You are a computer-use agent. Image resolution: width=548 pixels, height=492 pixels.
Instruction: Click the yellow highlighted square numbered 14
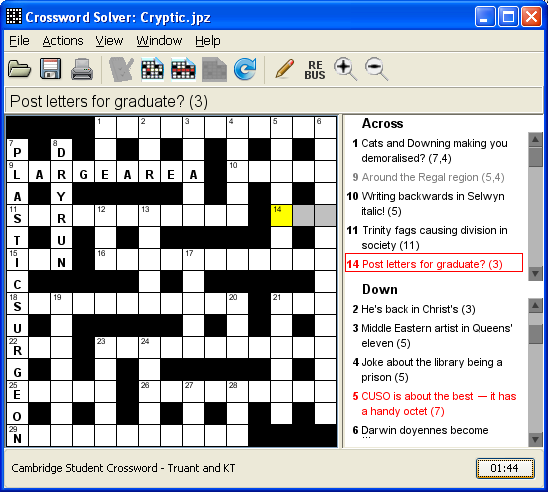click(281, 216)
